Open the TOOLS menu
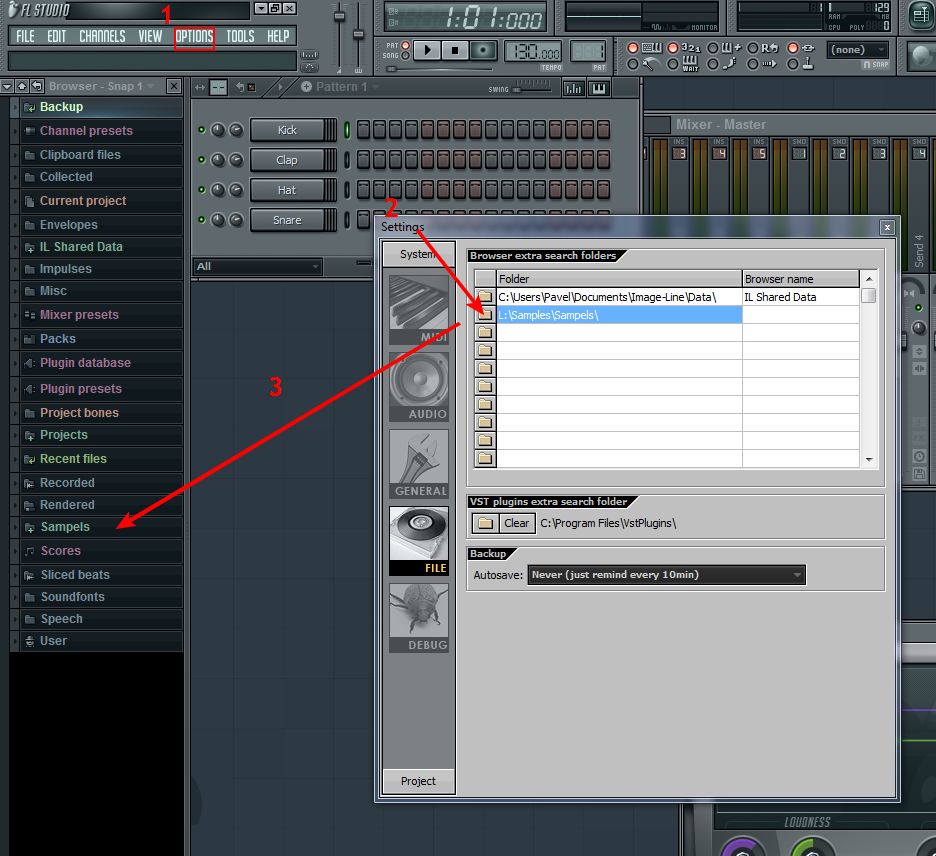This screenshot has height=856, width=936. point(240,36)
